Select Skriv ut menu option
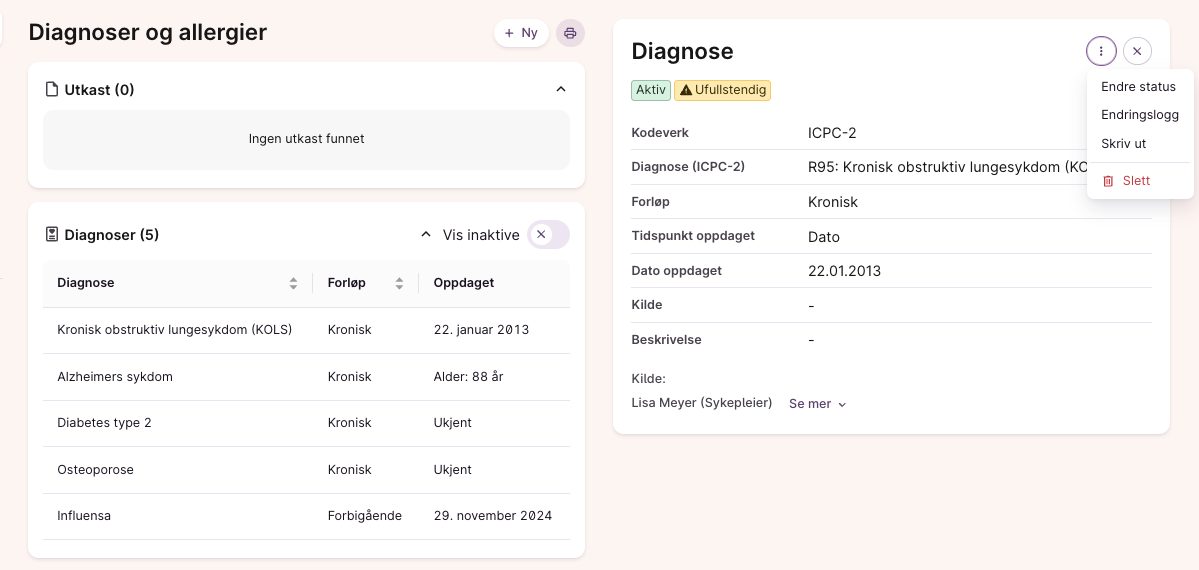The image size is (1199, 570). point(1123,144)
